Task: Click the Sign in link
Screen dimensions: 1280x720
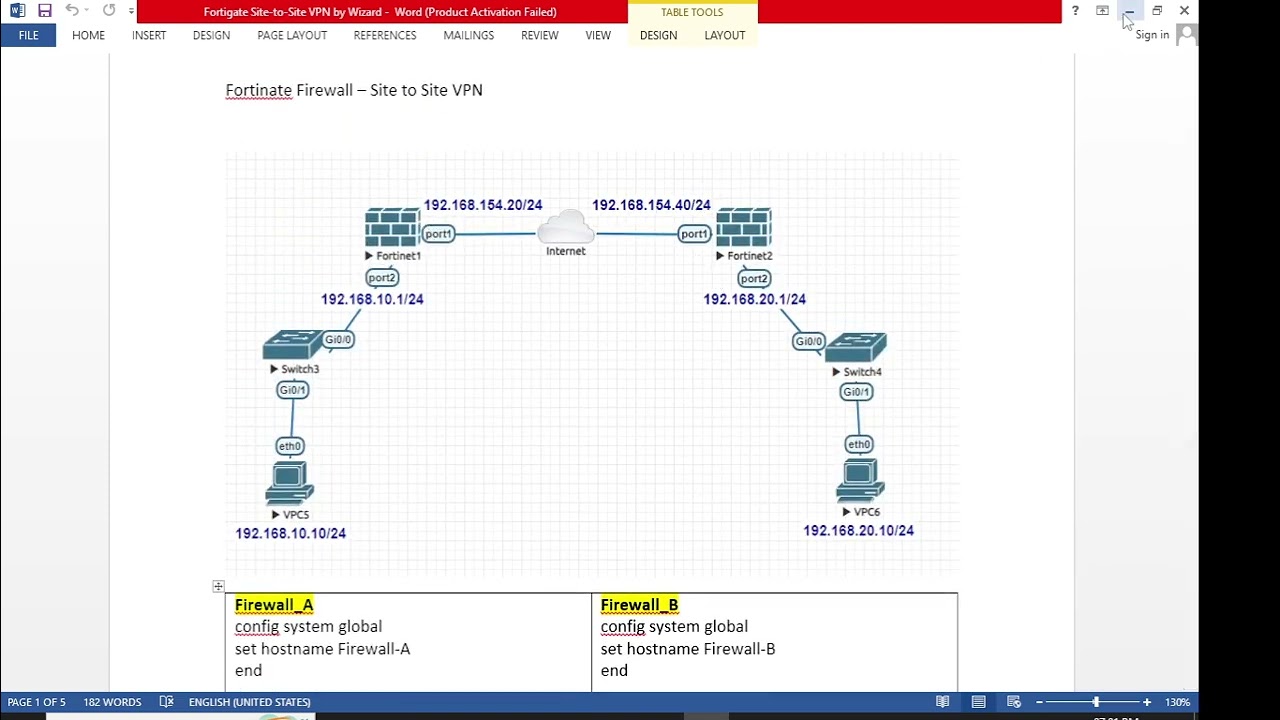Action: pos(1152,35)
